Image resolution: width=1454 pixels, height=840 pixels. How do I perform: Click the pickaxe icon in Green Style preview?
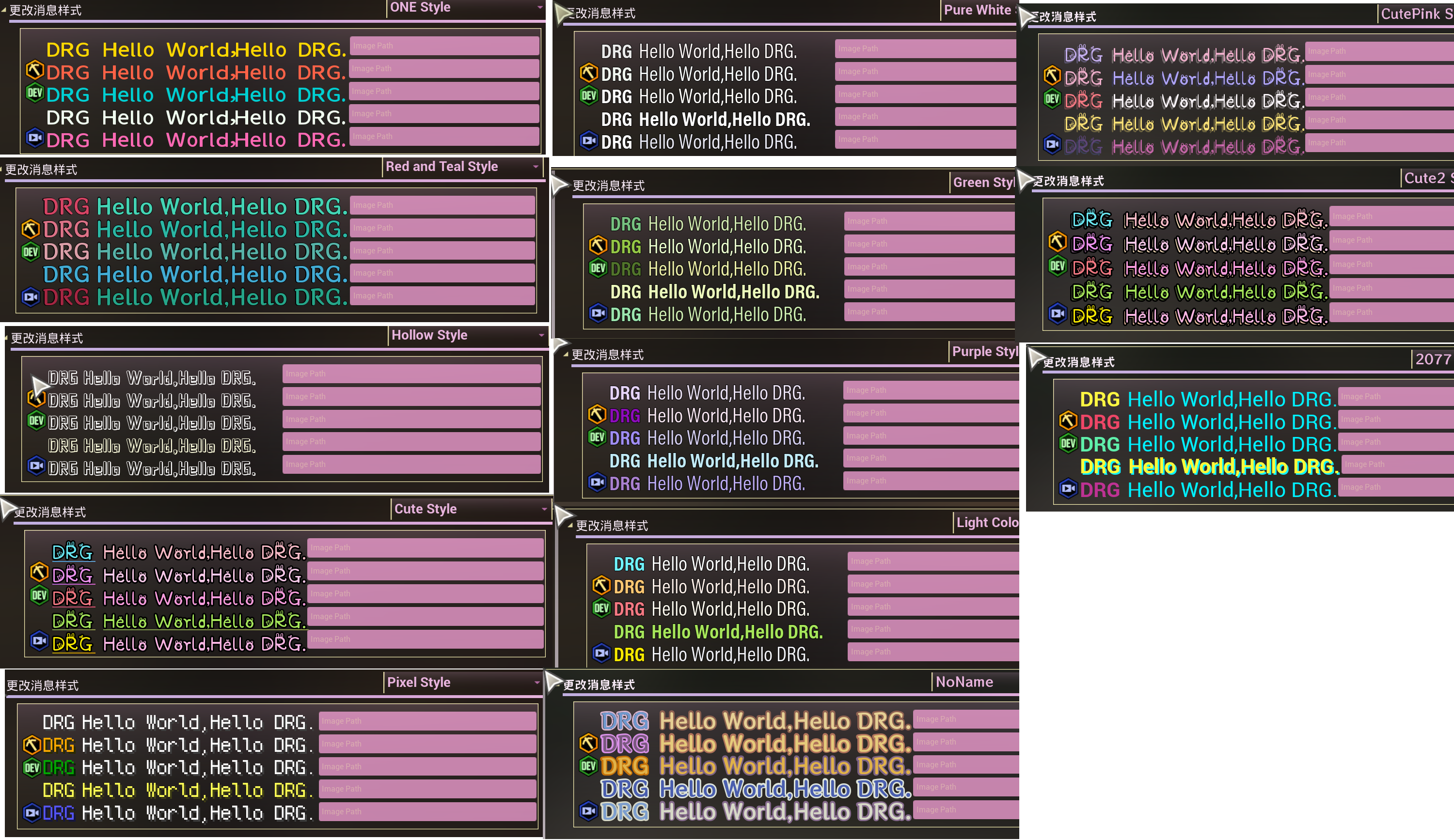pyautogui.click(x=598, y=245)
